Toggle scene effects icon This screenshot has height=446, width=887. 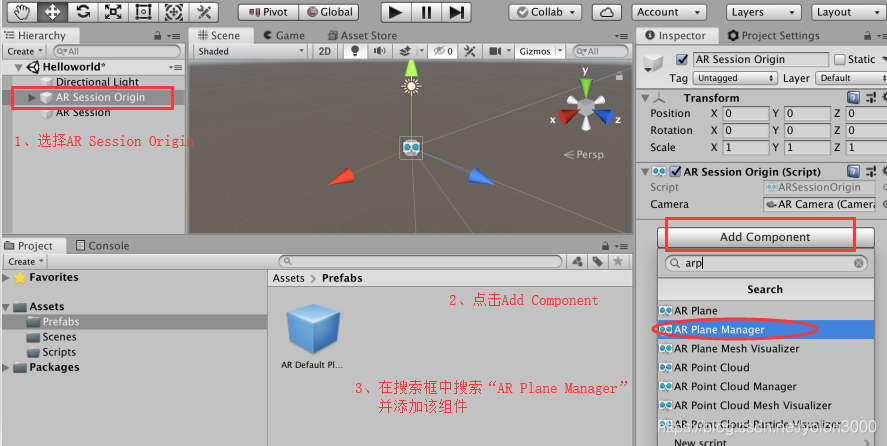pyautogui.click(x=405, y=51)
